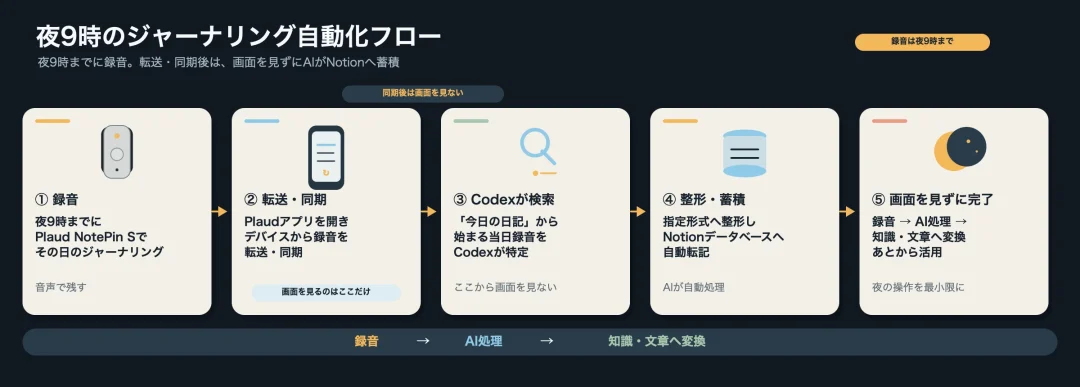This screenshot has width=1080, height=387.
Task: Click the title '夜9時のジャーナリング自動化フロー'
Action: click(238, 36)
